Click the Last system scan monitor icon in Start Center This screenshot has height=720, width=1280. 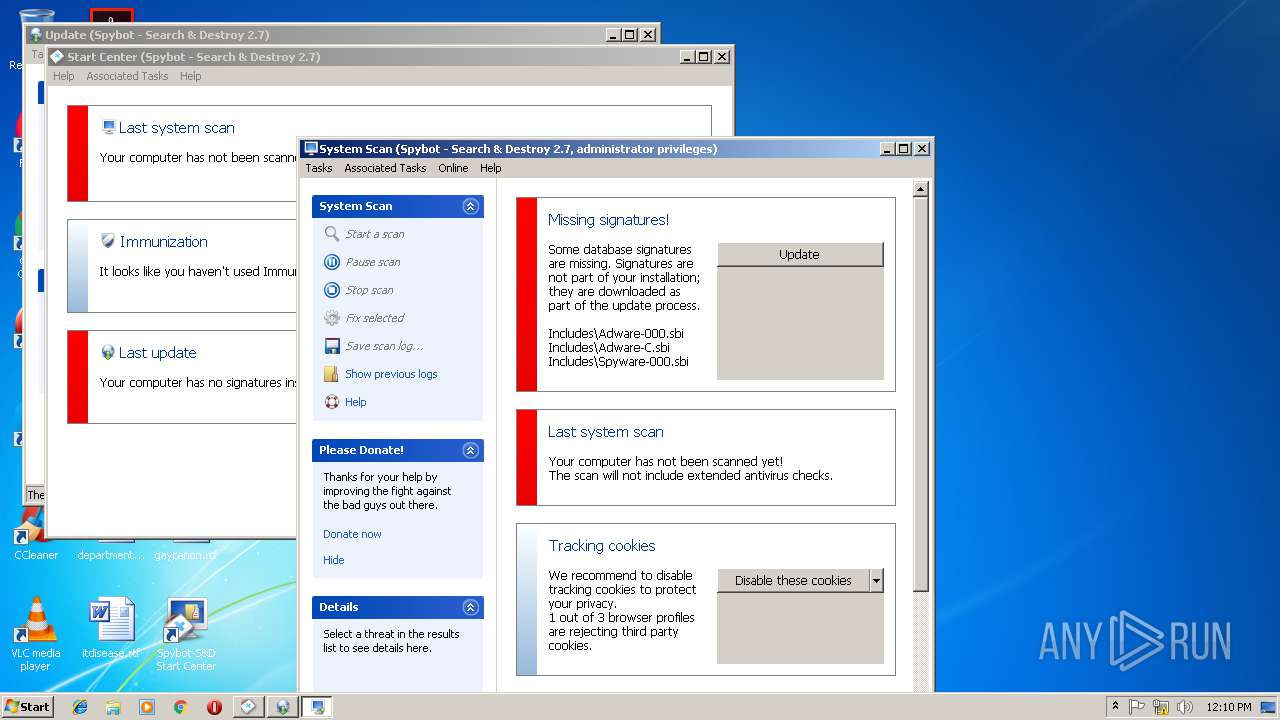[x=108, y=127]
